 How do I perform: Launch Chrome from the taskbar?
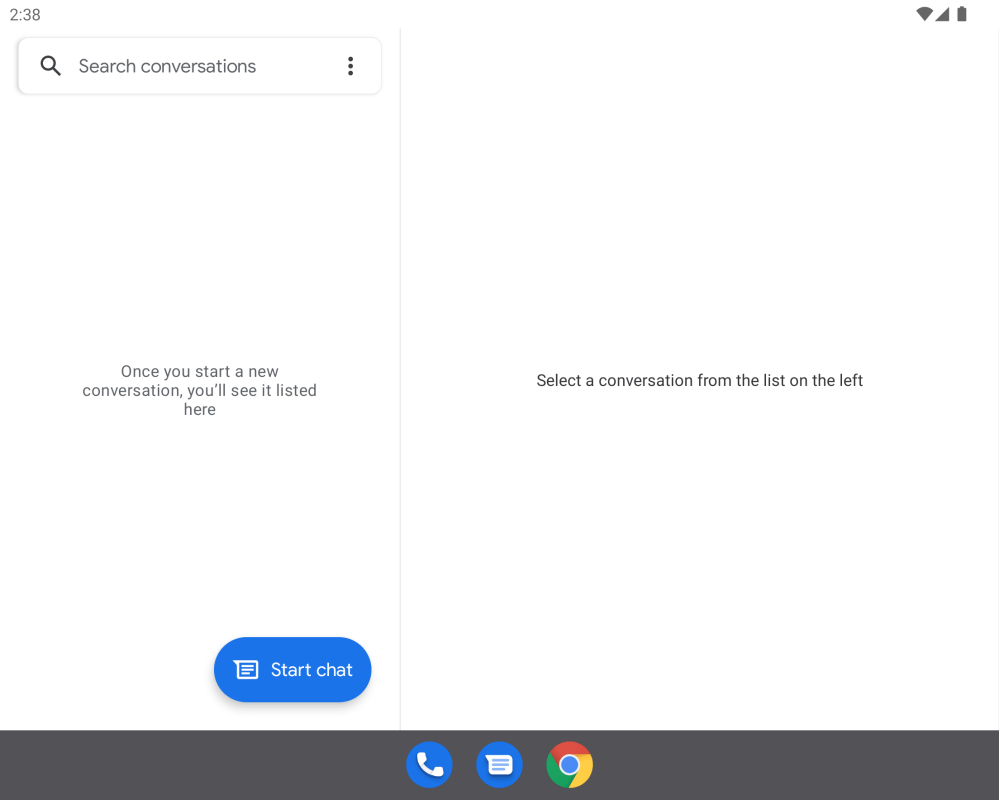point(569,765)
